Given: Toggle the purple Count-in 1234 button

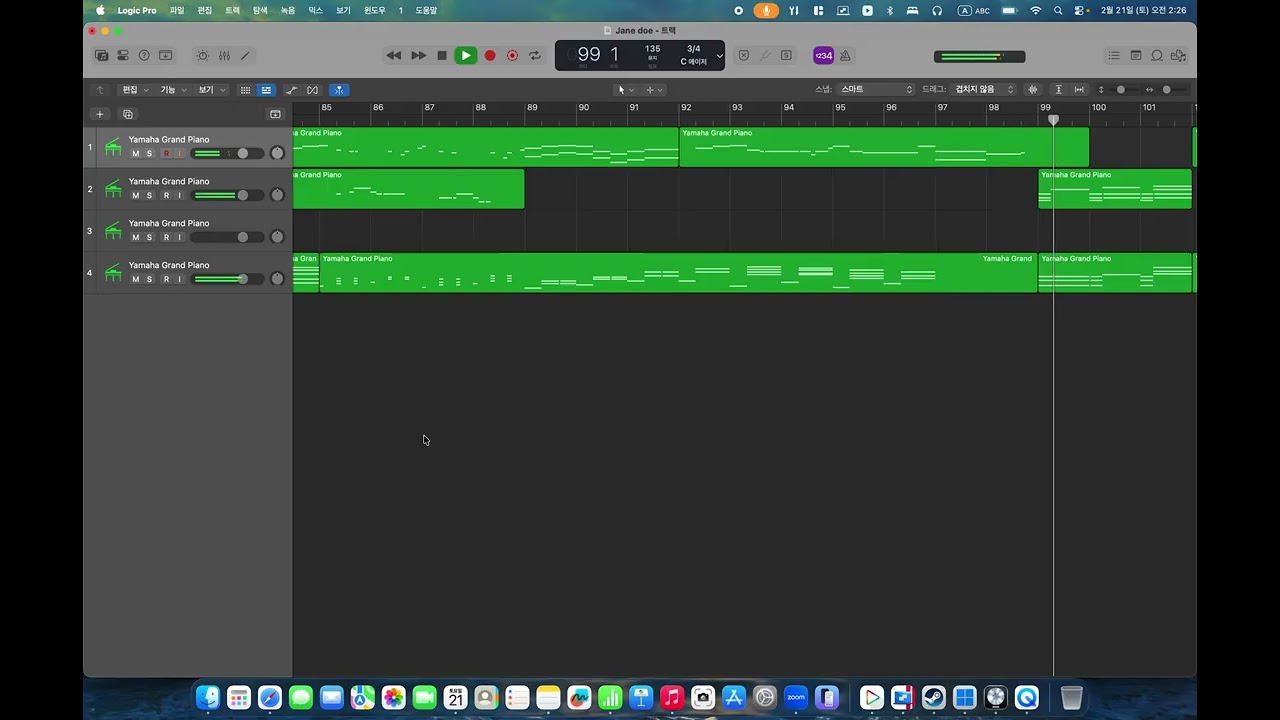Looking at the screenshot, I should coord(823,56).
